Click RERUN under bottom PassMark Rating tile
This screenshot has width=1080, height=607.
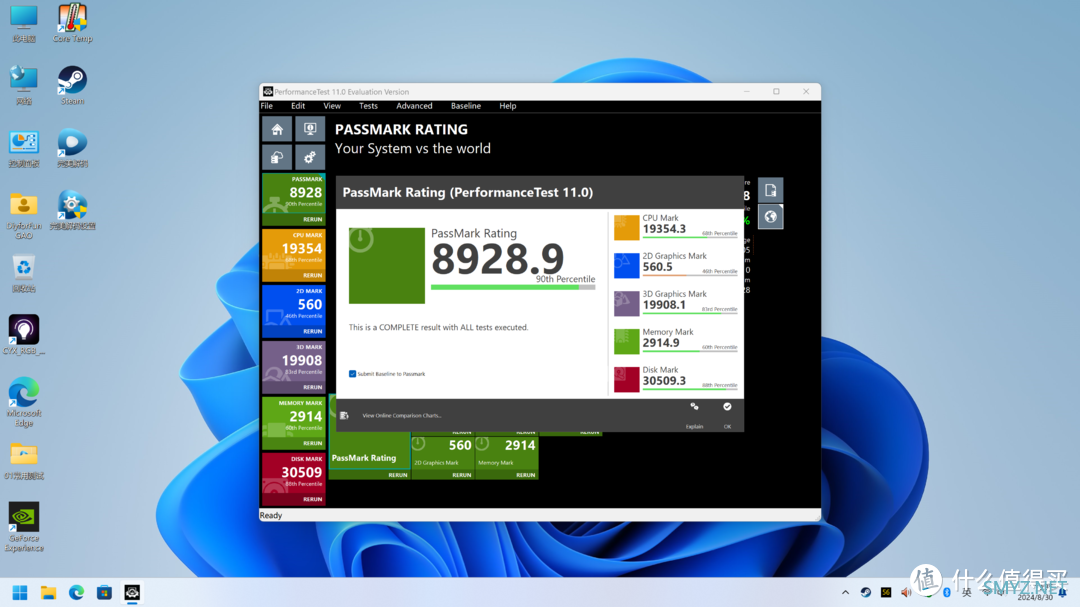pos(397,475)
